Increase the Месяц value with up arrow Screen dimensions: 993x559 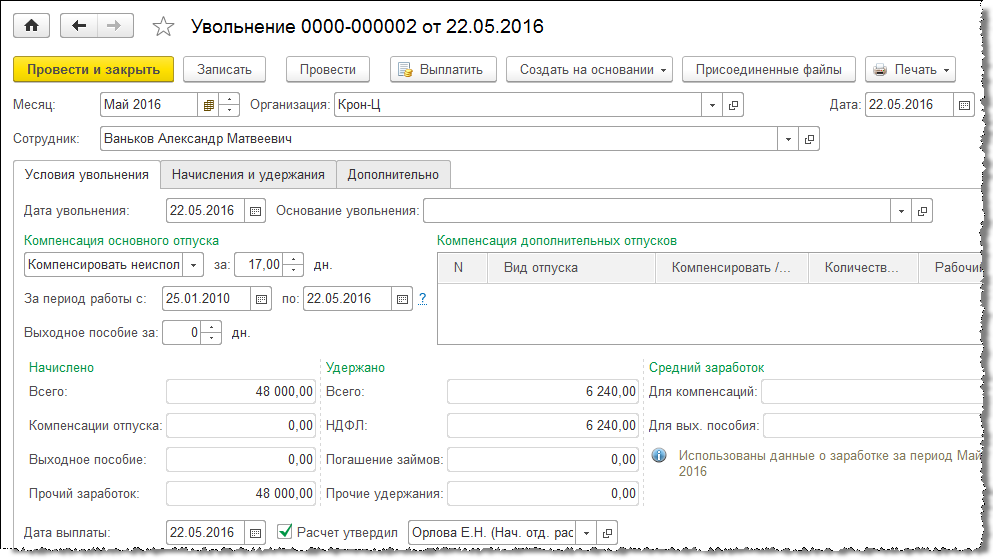click(x=229, y=99)
